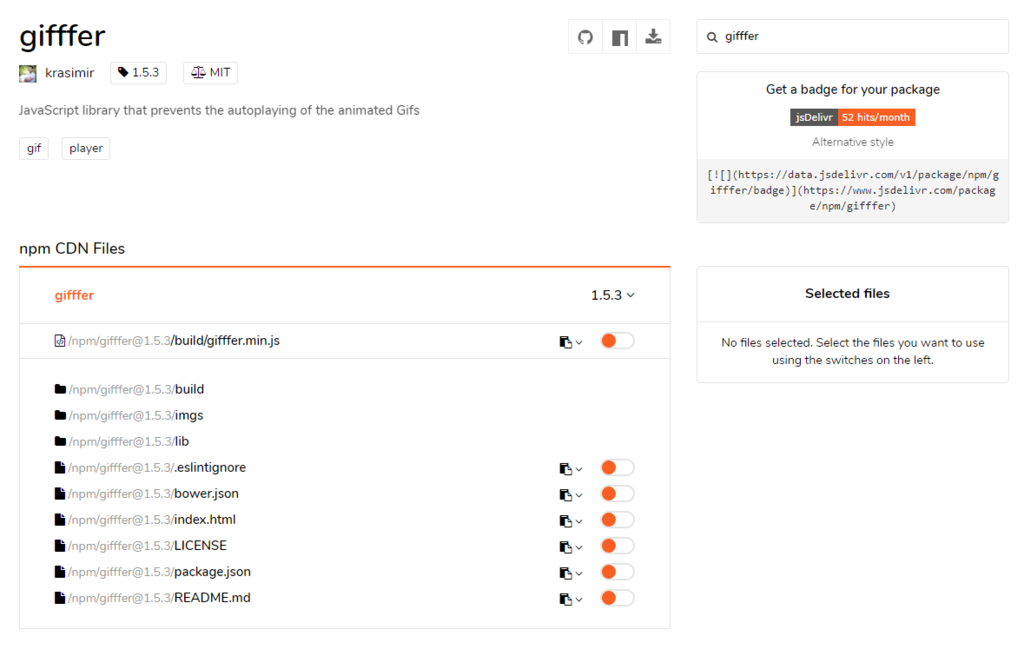The image size is (1024, 656).
Task: Toggle the .eslintignore selection switch
Action: [617, 467]
